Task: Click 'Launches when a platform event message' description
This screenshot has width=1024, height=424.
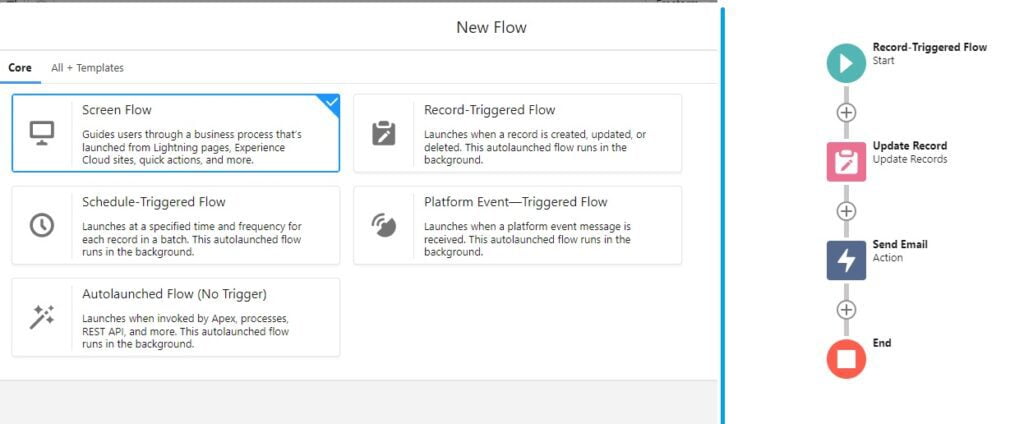Action: pyautogui.click(x=528, y=239)
